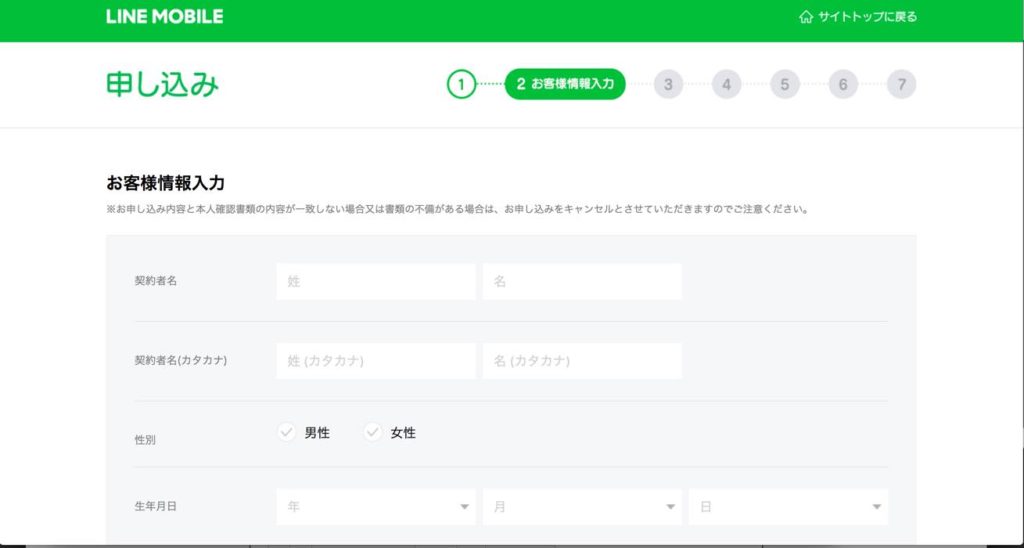Click the 契約者名 label
Image resolution: width=1024 pixels, height=548 pixels.
pos(155,281)
